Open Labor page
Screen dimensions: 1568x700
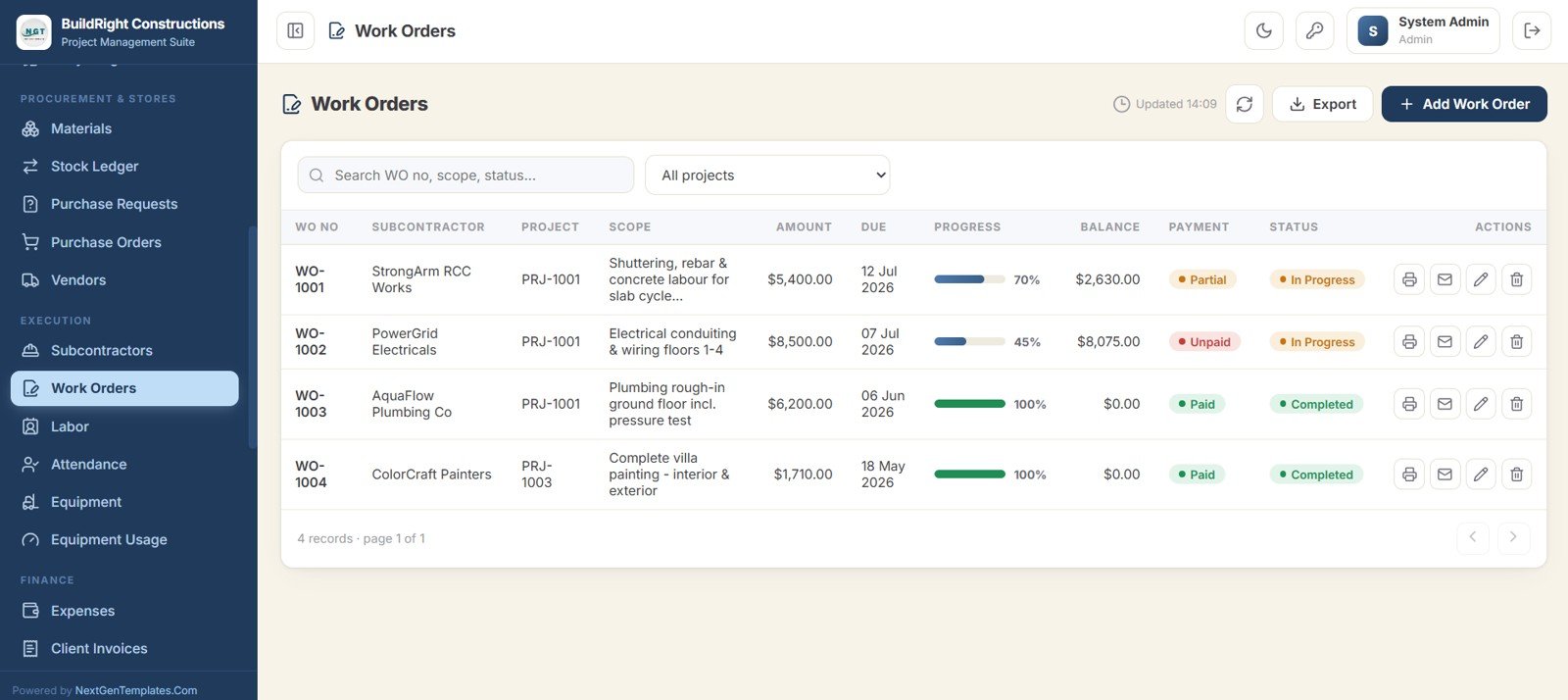click(124, 426)
